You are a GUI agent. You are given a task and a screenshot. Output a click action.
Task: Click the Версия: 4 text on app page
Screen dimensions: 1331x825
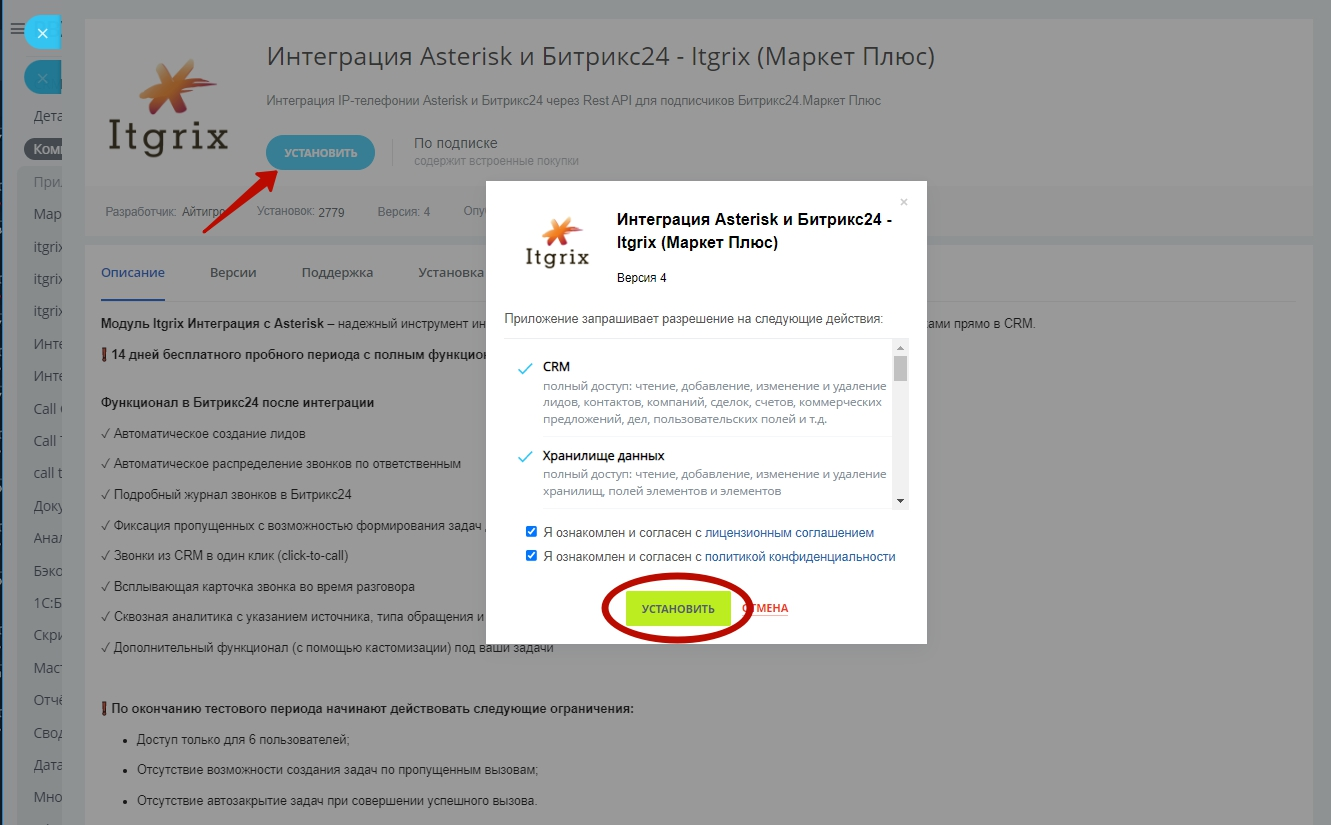pyautogui.click(x=404, y=212)
